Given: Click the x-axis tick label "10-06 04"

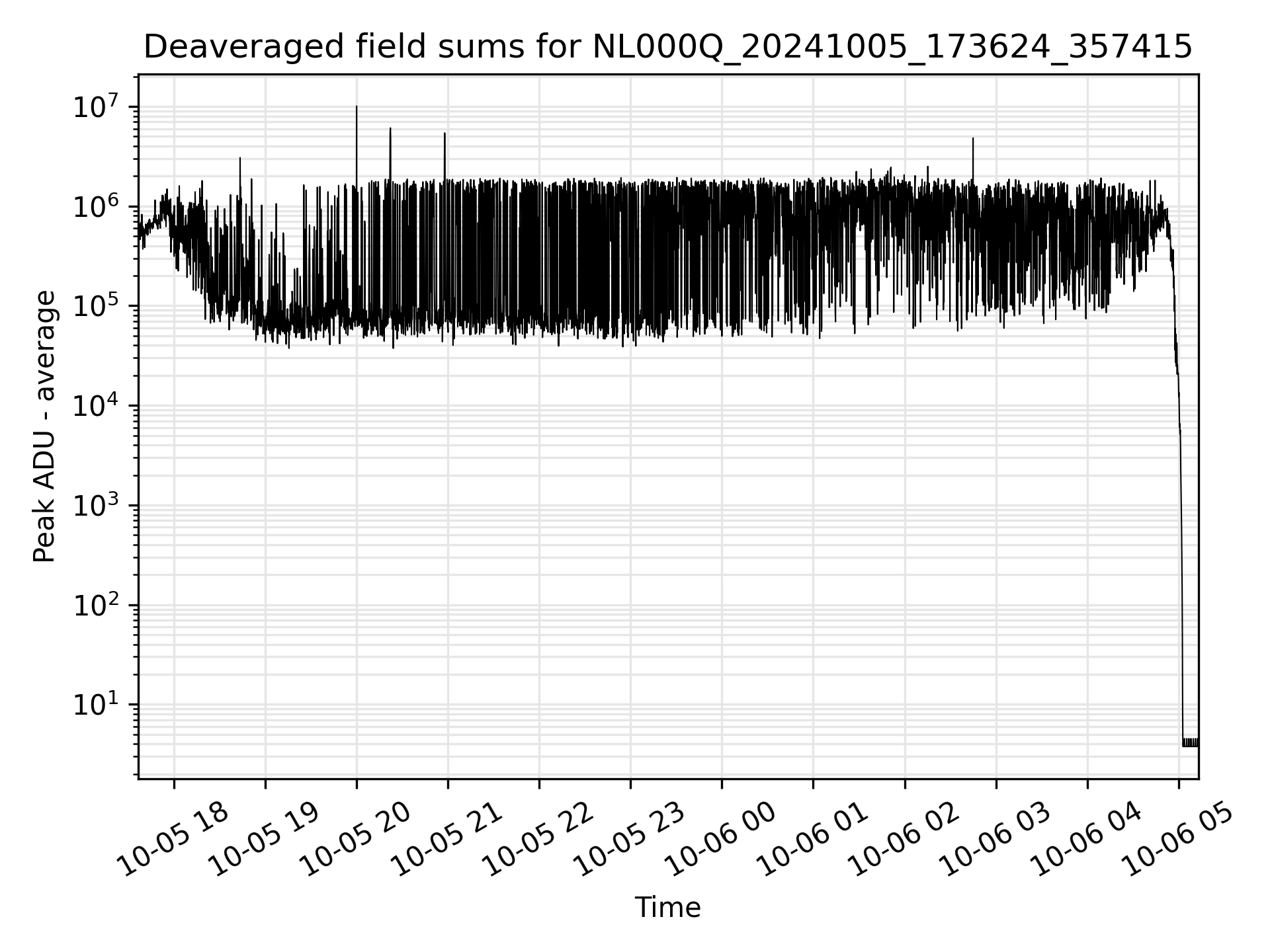Looking at the screenshot, I should point(1086,838).
